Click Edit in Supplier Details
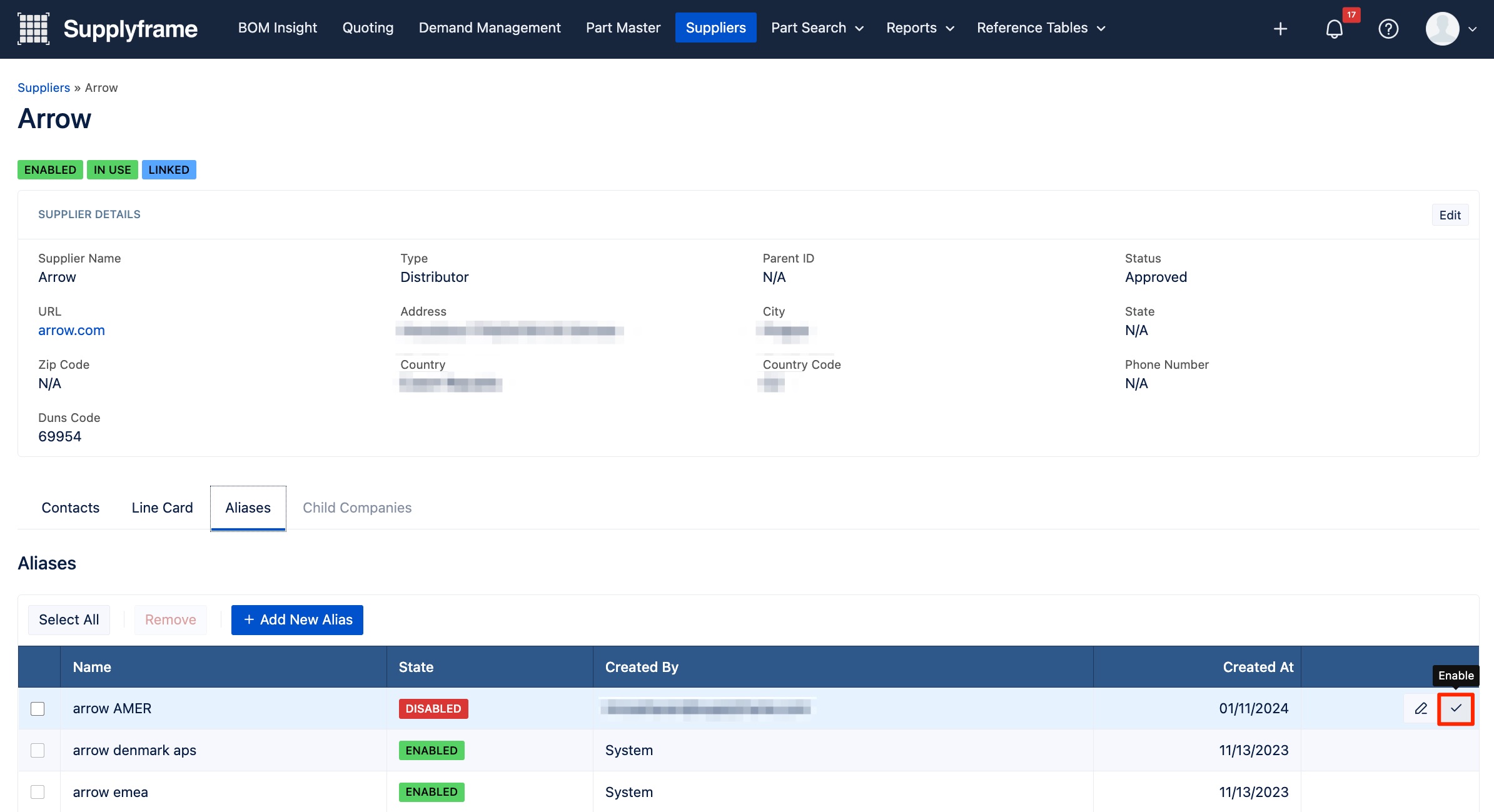Screen dimensions: 1494x812 (x=1450, y=215)
